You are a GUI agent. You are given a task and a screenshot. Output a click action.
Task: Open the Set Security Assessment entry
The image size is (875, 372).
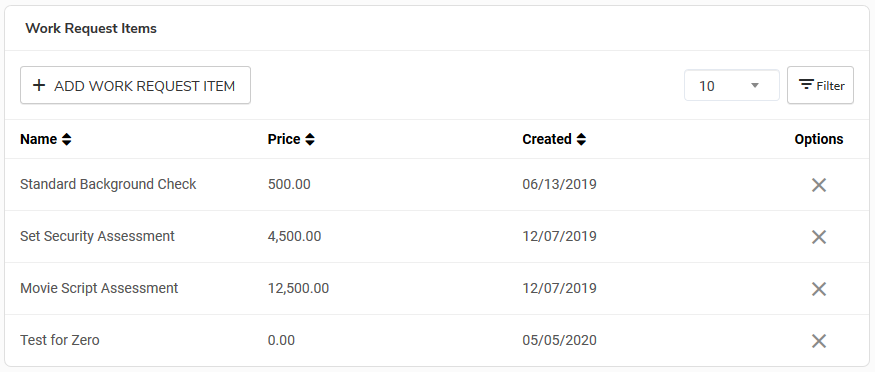point(97,236)
